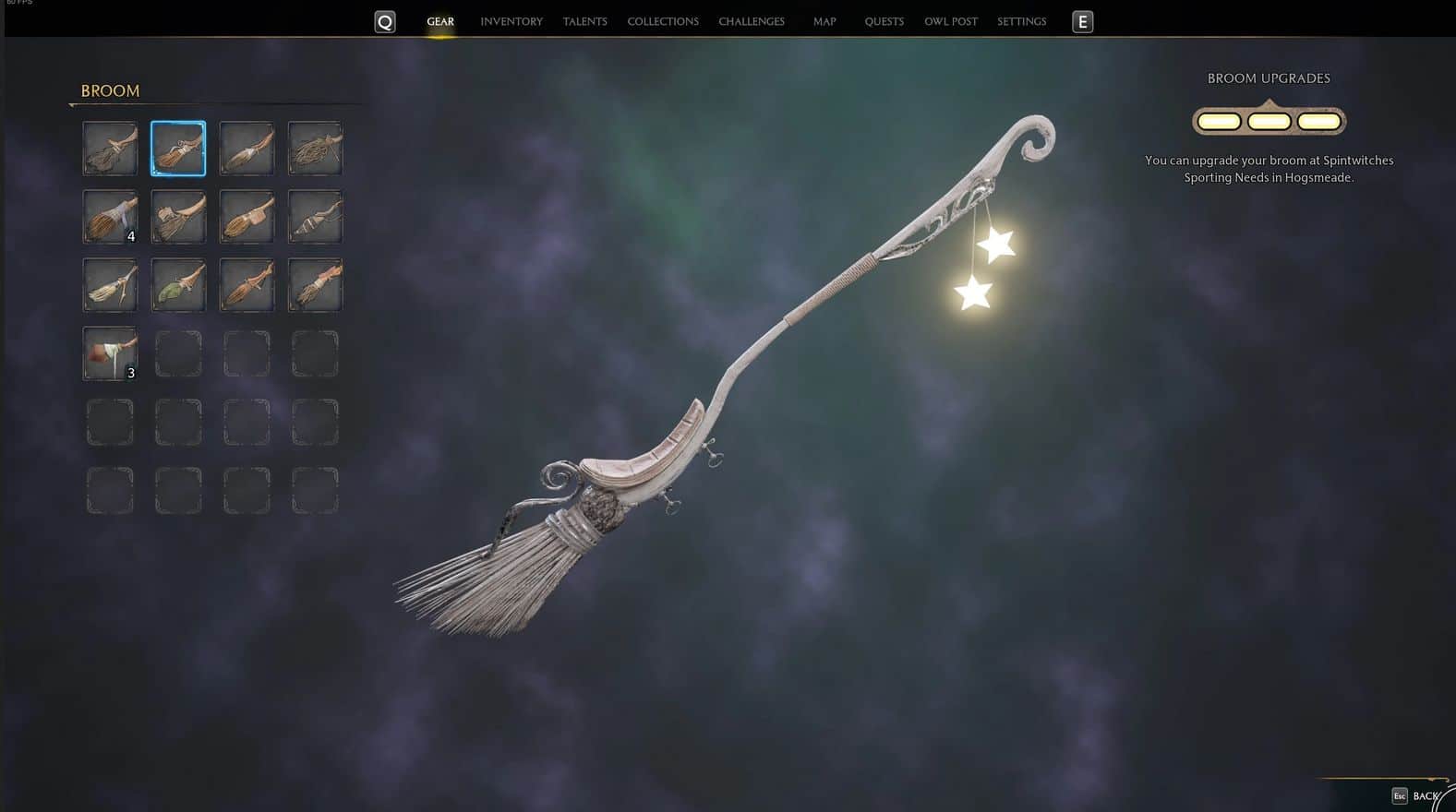Choose the green-bristled broom
1456x812 pixels.
[178, 285]
